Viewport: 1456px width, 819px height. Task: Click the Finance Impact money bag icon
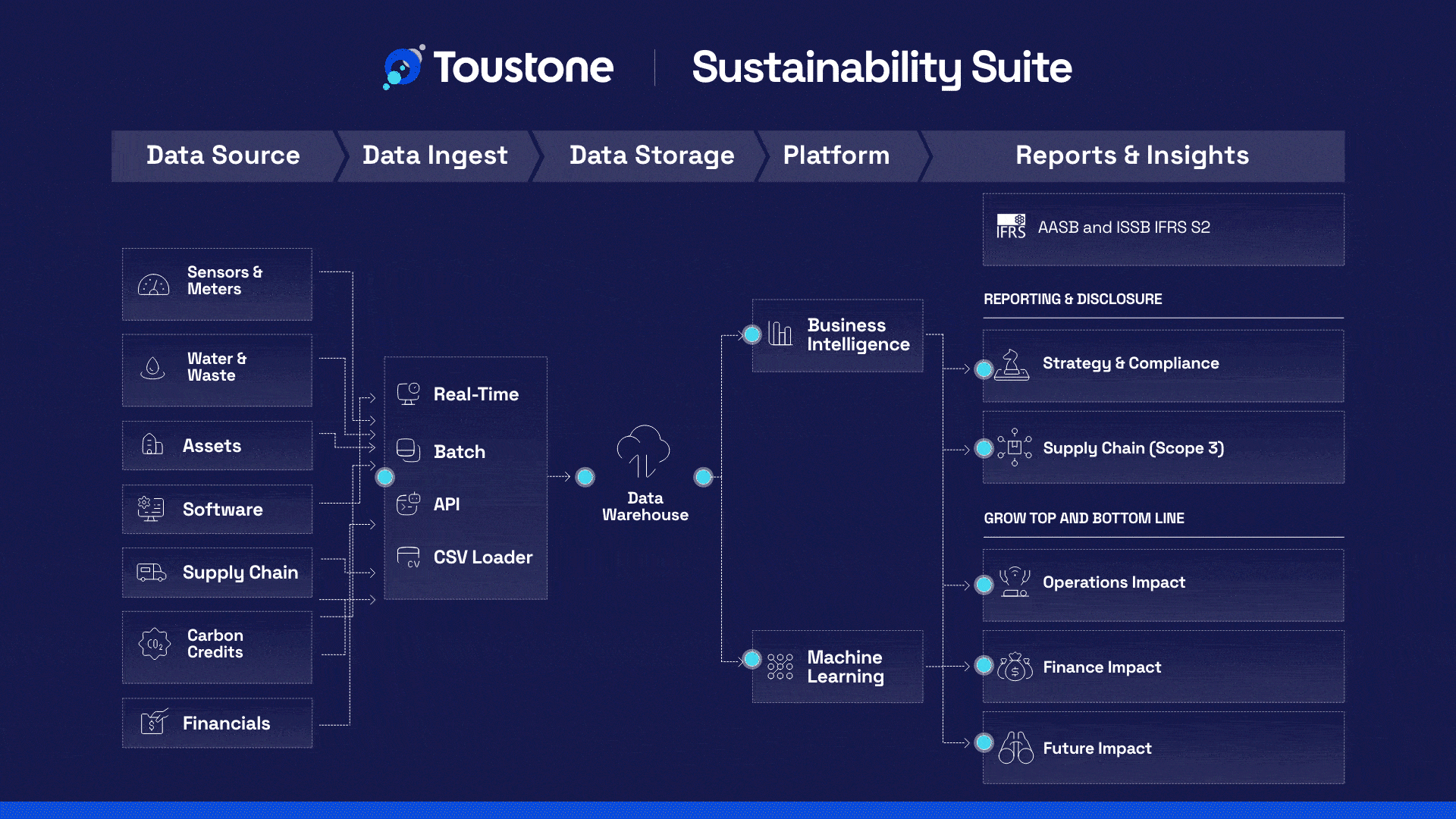pyautogui.click(x=1015, y=667)
